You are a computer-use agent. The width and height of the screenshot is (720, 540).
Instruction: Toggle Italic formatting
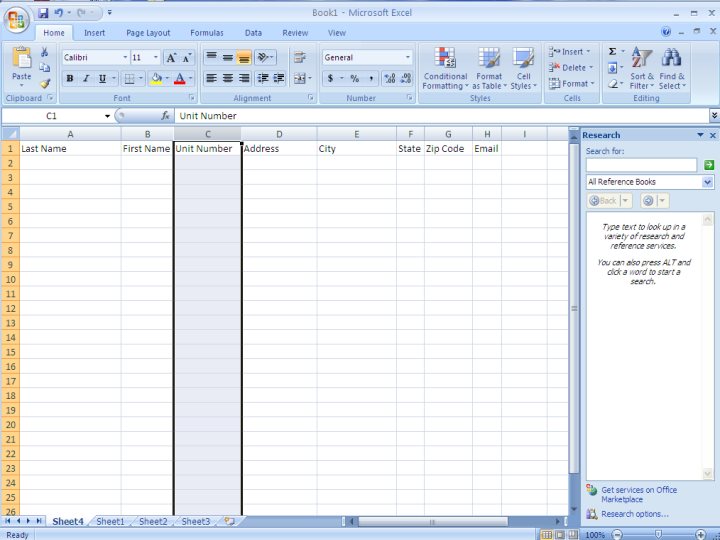coord(86,79)
